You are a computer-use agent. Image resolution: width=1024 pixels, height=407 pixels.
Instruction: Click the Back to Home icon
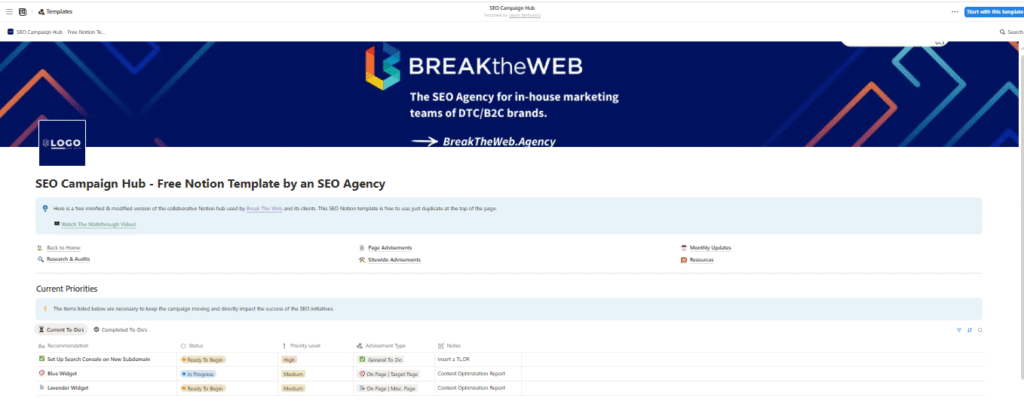coord(40,248)
